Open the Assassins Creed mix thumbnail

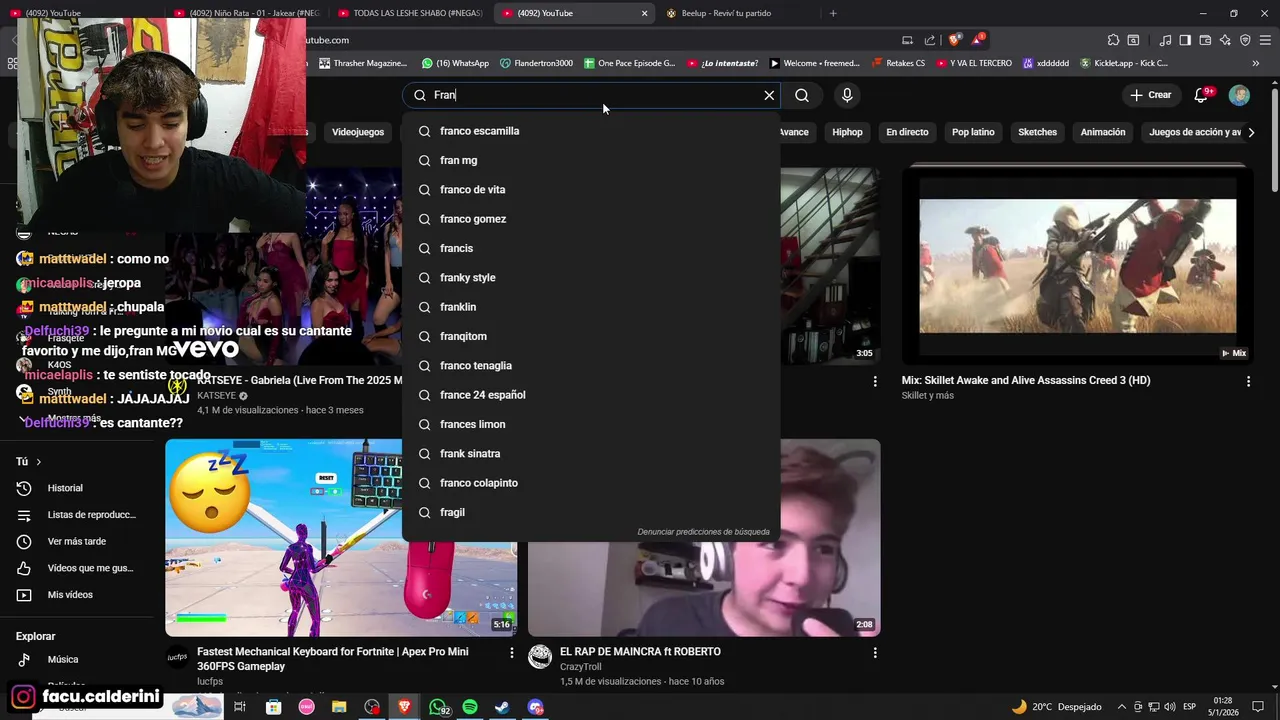click(1077, 266)
